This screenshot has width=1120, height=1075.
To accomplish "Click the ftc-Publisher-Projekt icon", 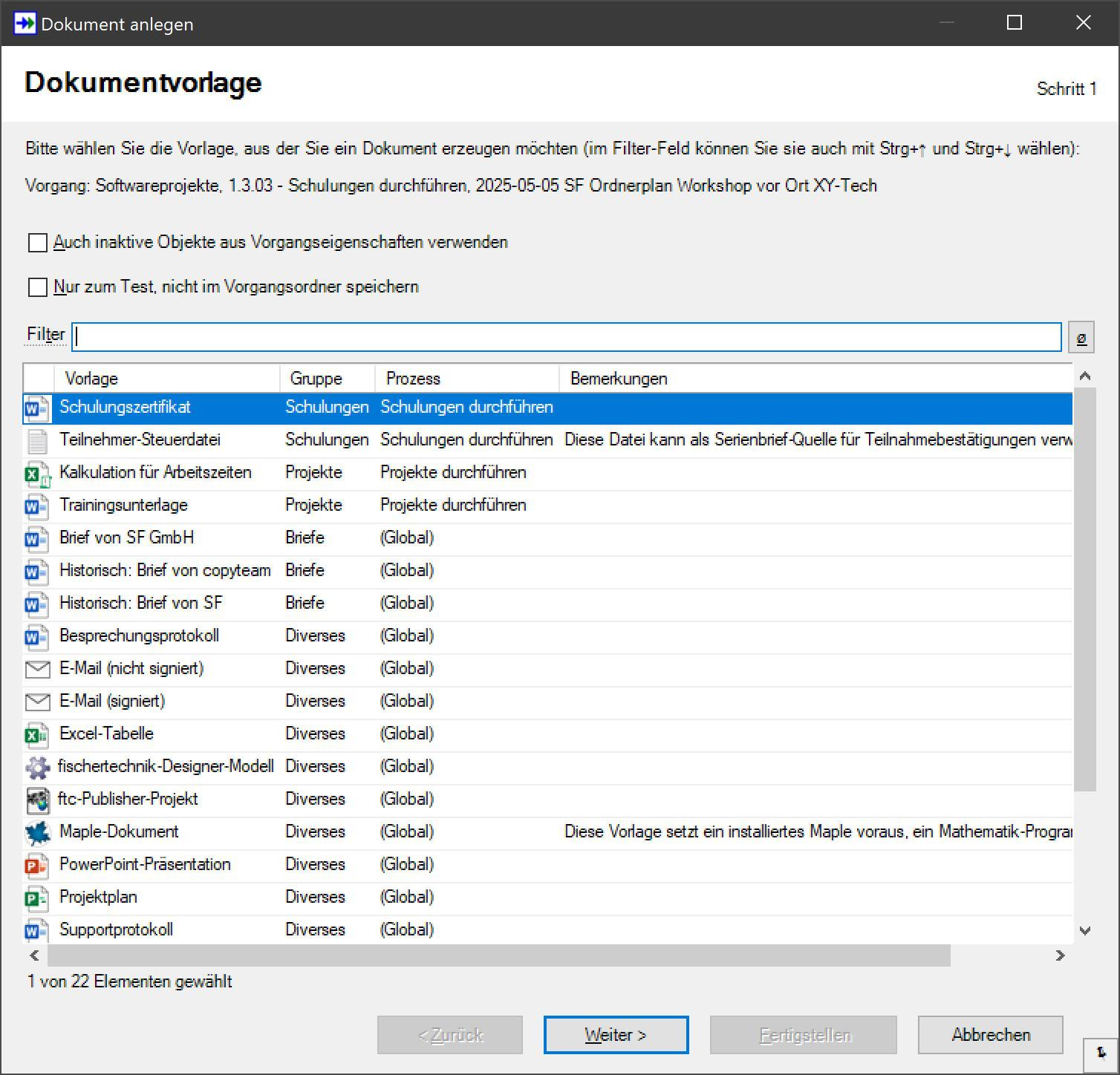I will coord(37,800).
